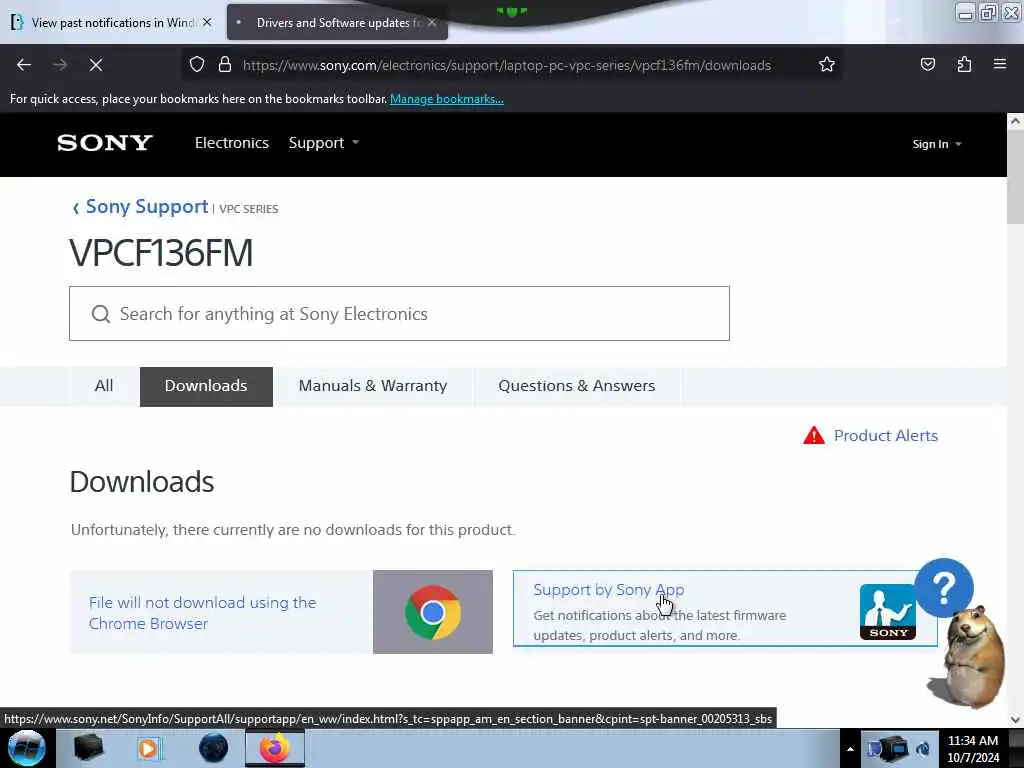Open the Questions & Answers tab
The image size is (1024, 768).
577,386
